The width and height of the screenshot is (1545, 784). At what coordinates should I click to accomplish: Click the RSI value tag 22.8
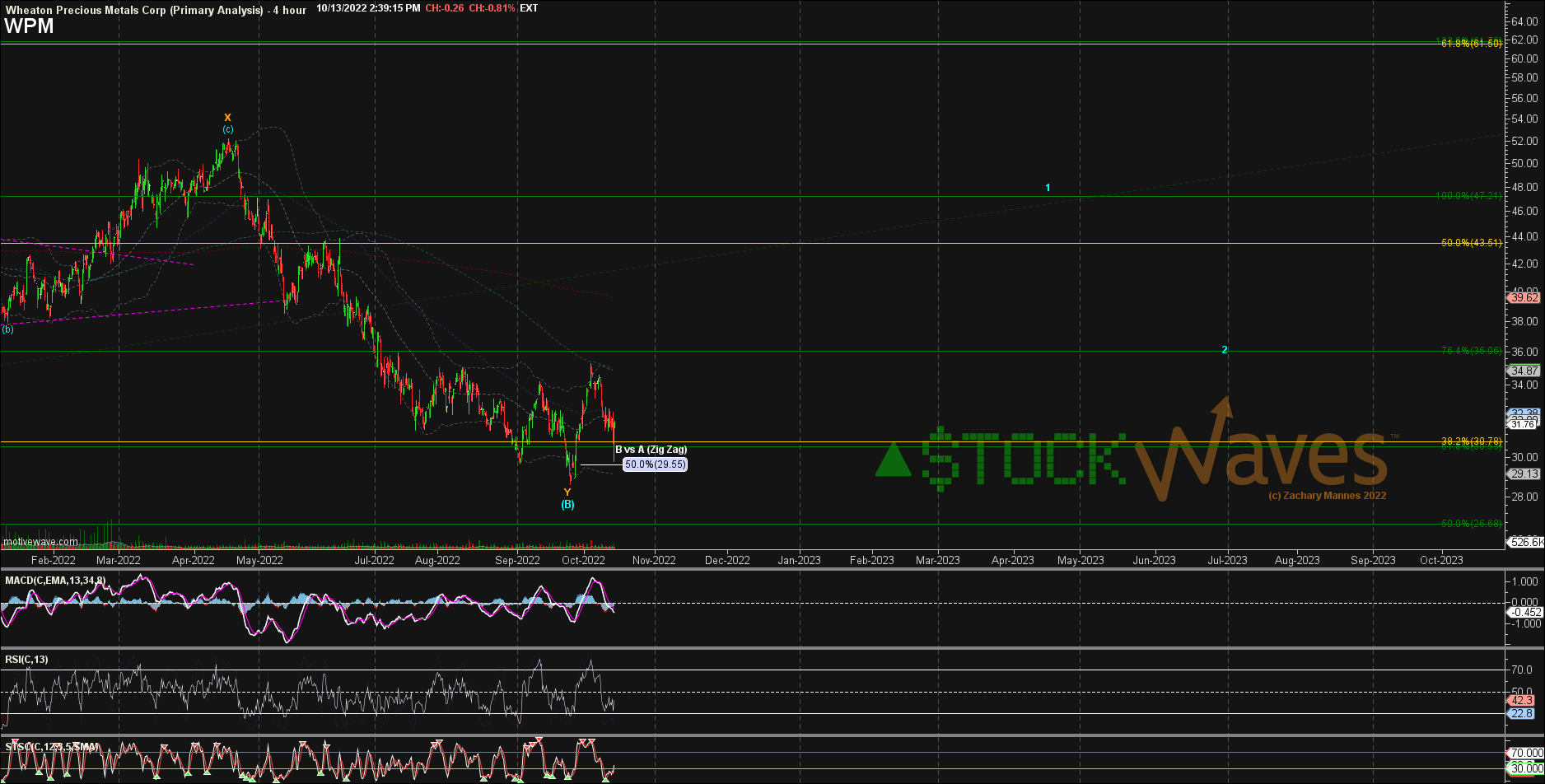1522,714
